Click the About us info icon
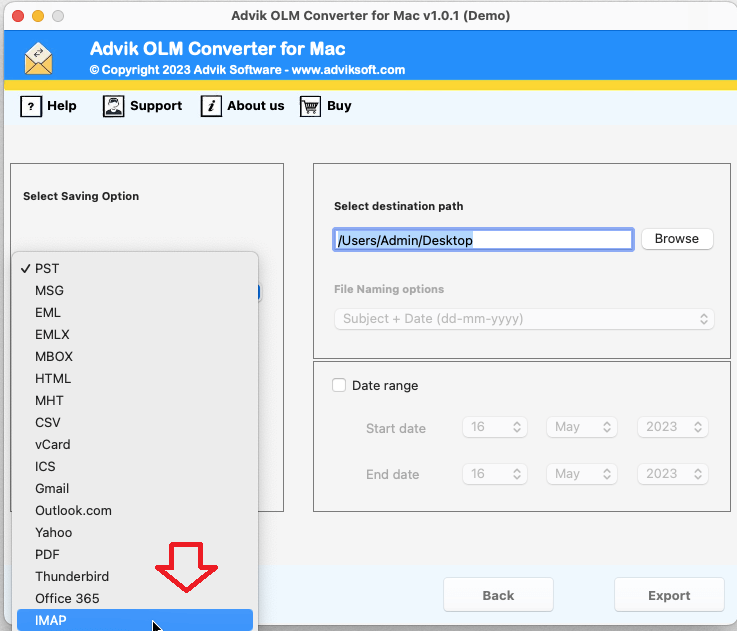Screen dimensions: 737x631 coord(211,106)
